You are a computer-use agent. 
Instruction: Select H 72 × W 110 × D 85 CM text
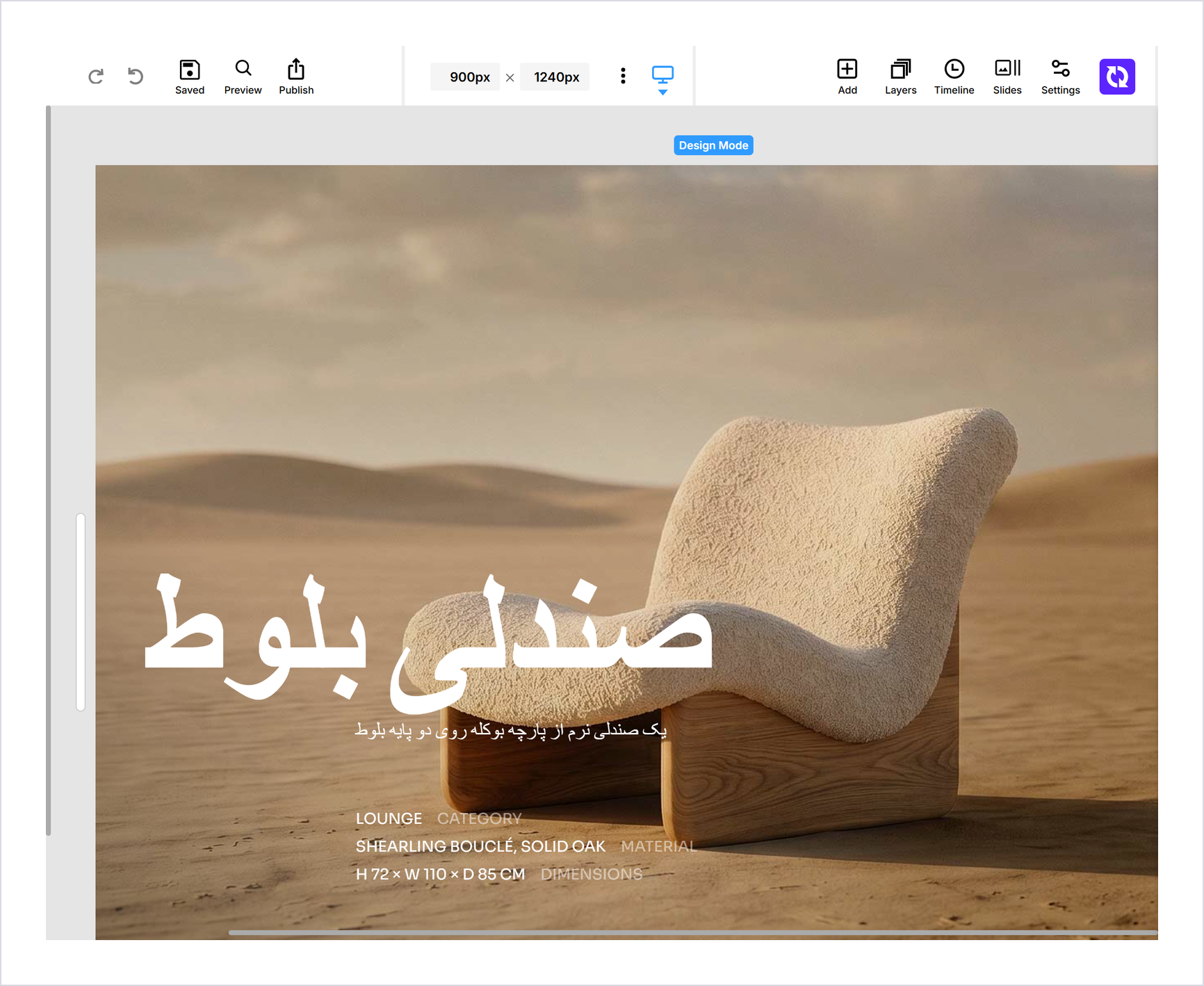pos(440,874)
